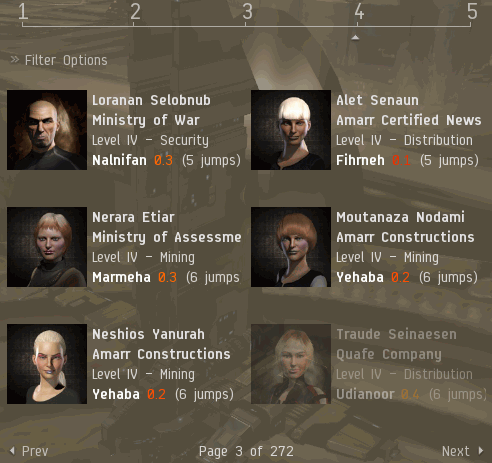
Task: Click the Marmeha location name
Action: (121, 277)
